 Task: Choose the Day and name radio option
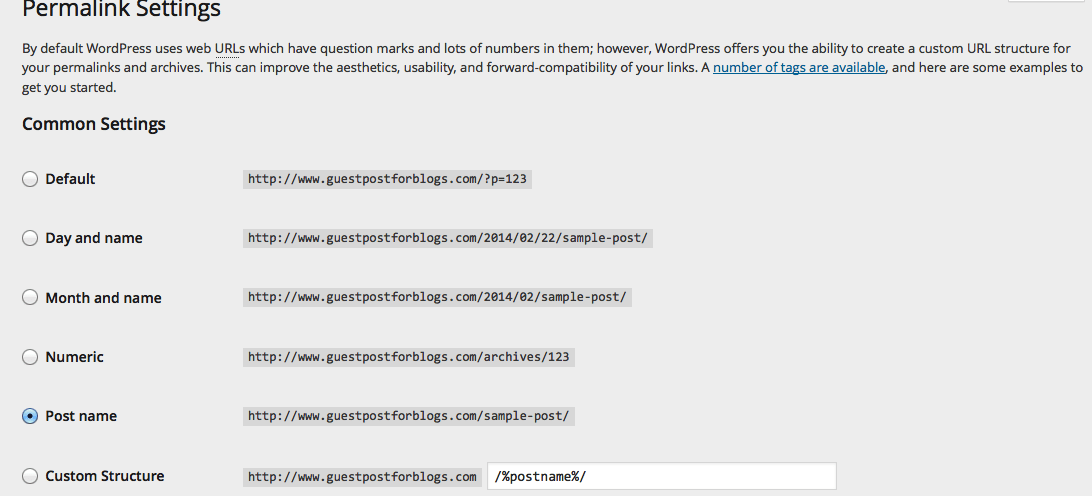coord(30,238)
